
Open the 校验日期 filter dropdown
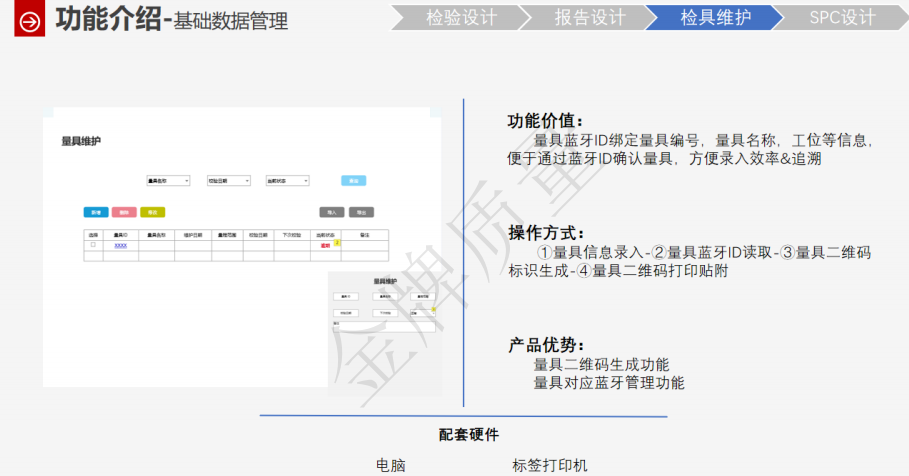[x=228, y=181]
